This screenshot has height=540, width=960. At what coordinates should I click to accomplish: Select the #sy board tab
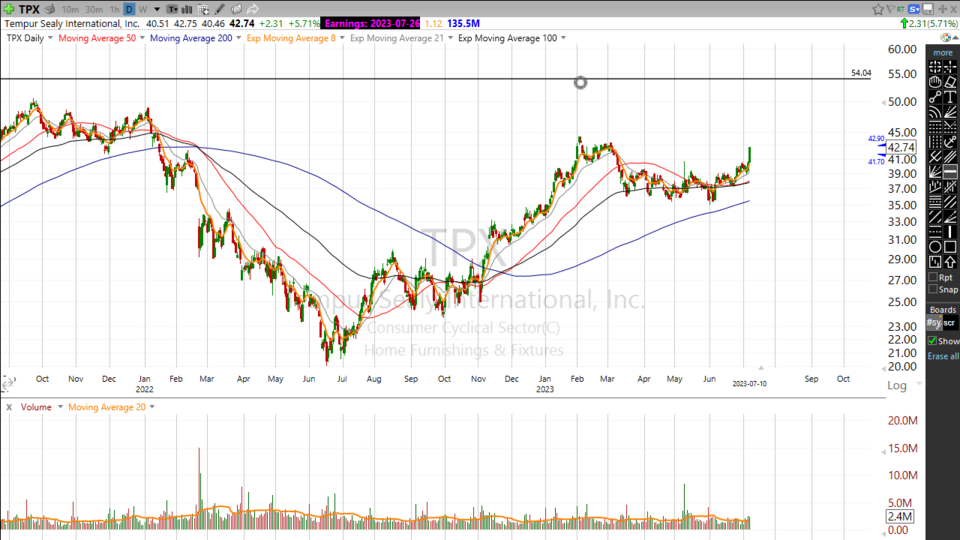(x=934, y=323)
